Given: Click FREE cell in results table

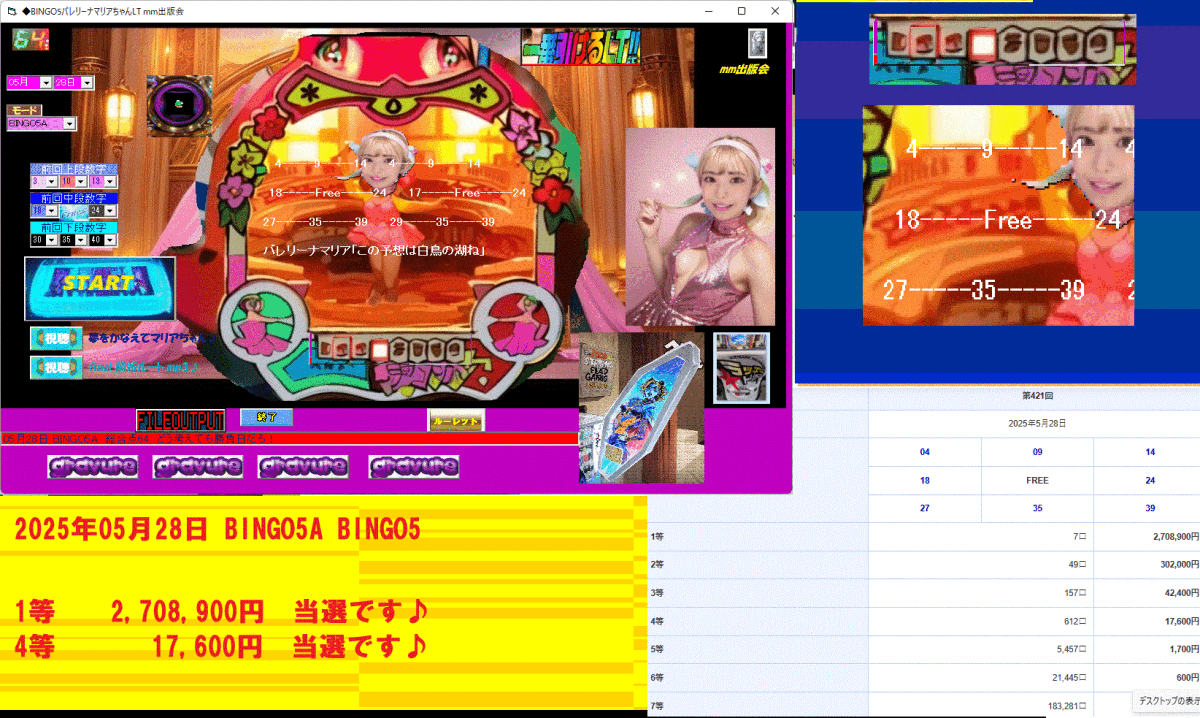Looking at the screenshot, I should pyautogui.click(x=1037, y=480).
